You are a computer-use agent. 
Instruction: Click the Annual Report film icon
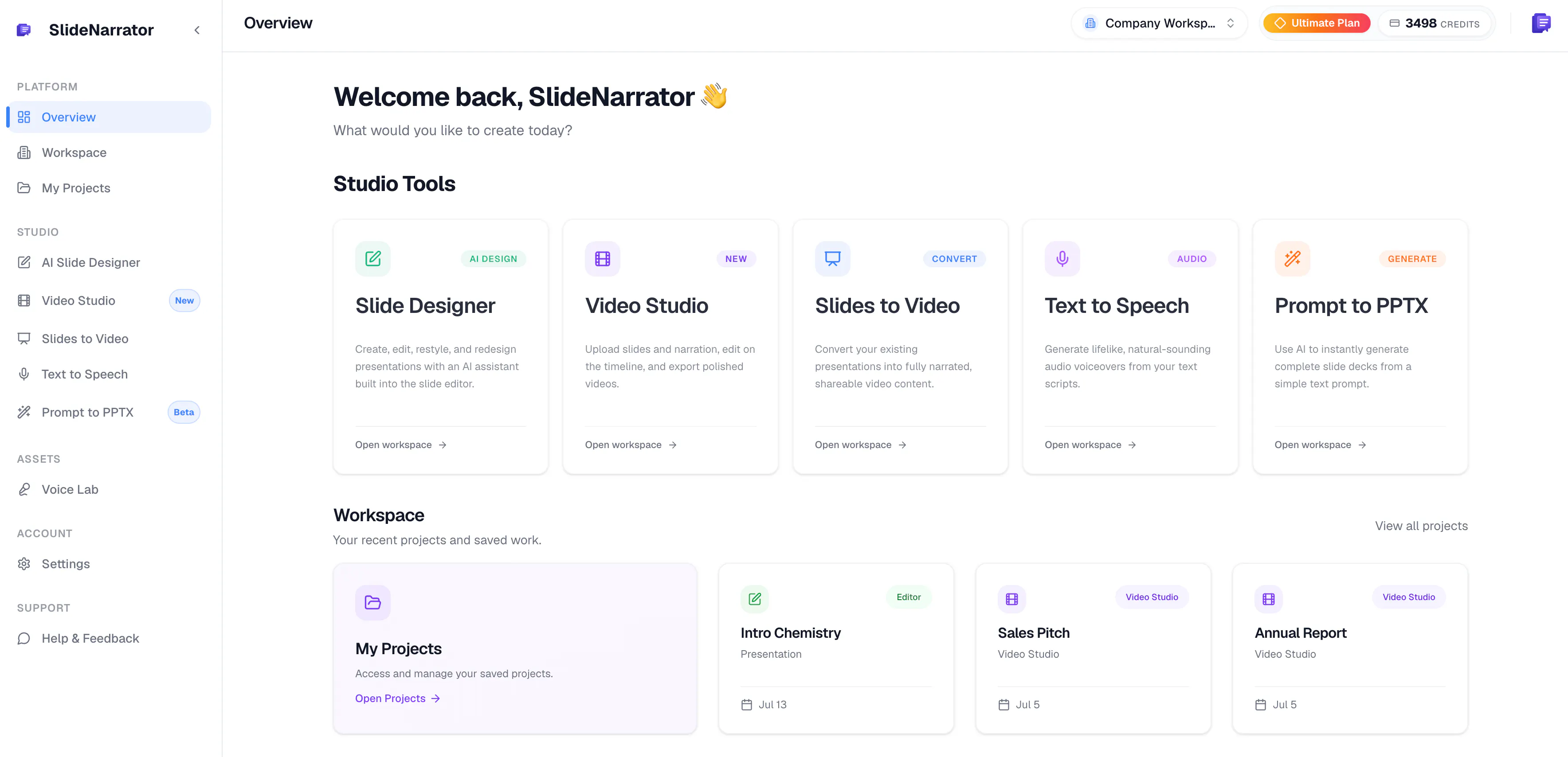1269,599
